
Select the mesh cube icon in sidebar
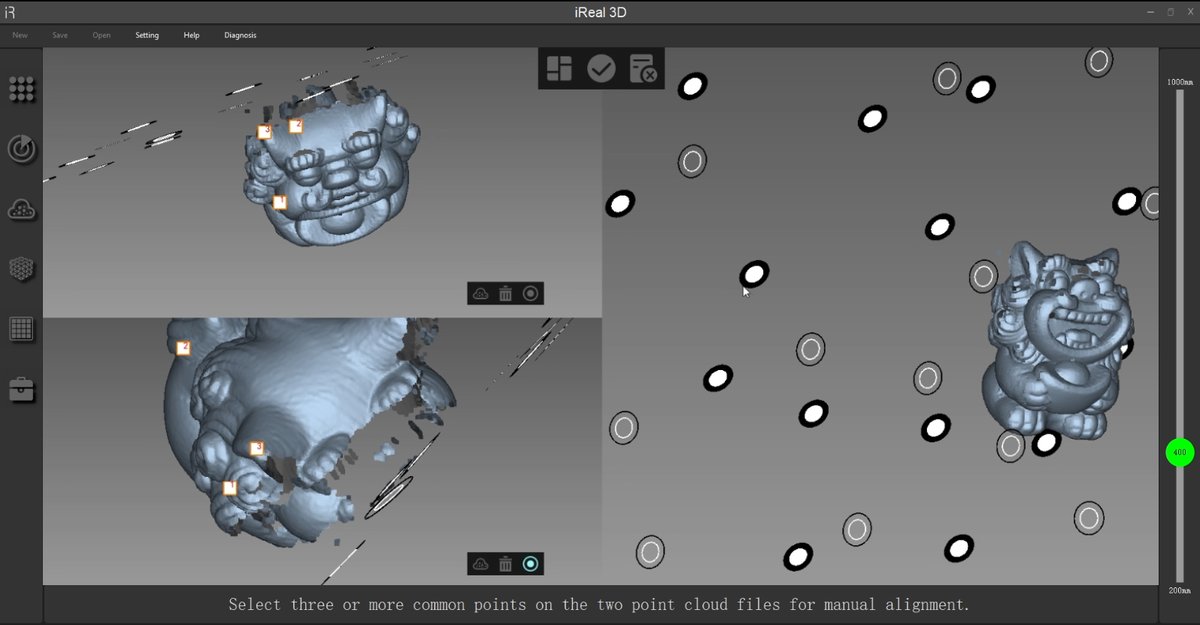point(22,269)
